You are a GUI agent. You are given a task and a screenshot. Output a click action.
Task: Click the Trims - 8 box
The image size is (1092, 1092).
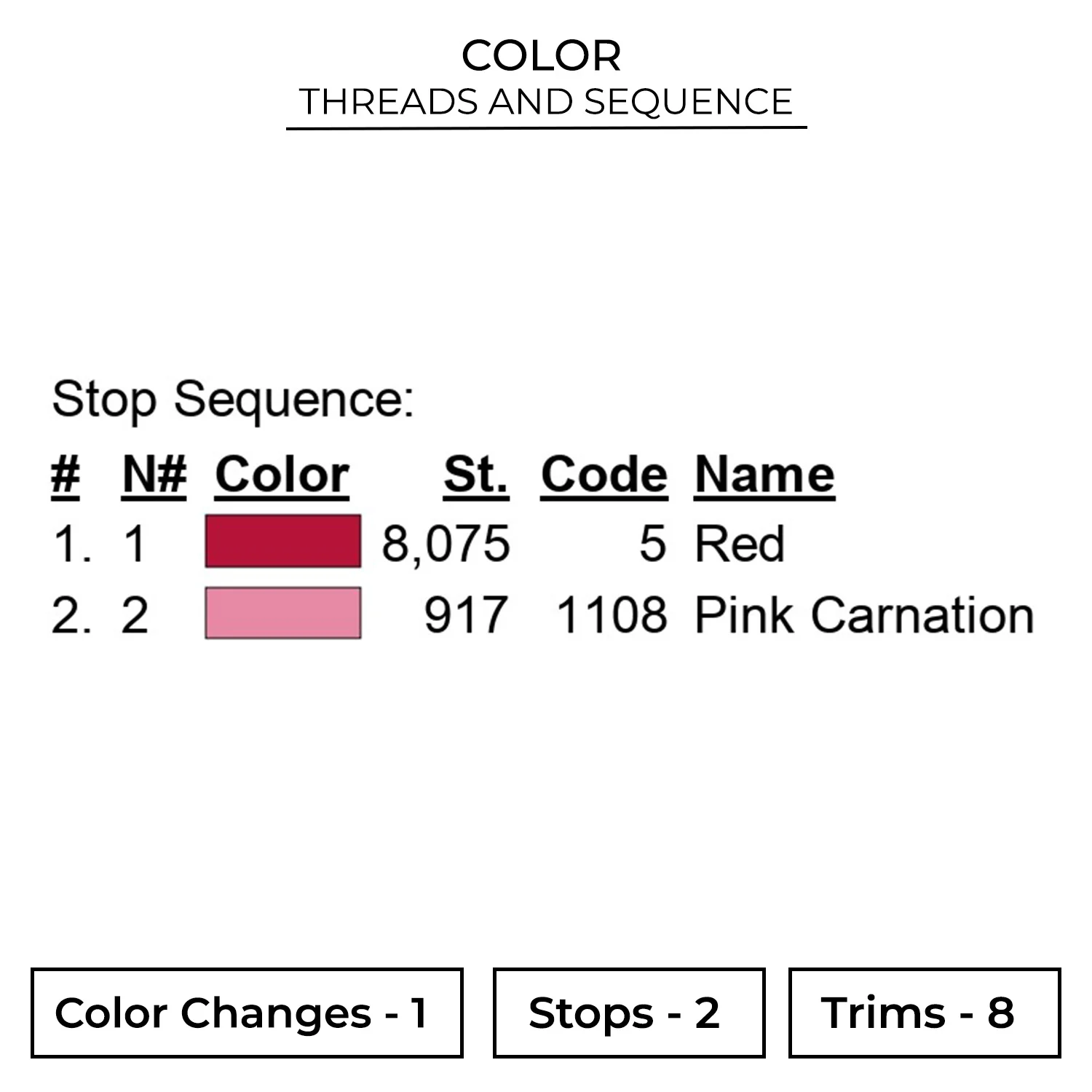924,1013
